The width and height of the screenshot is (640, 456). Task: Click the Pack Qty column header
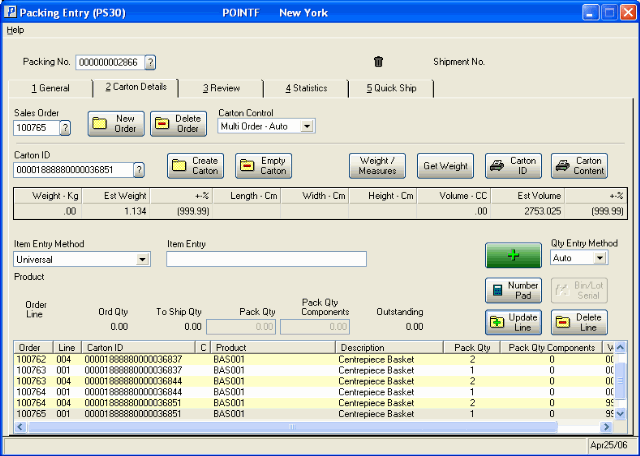coord(472,348)
